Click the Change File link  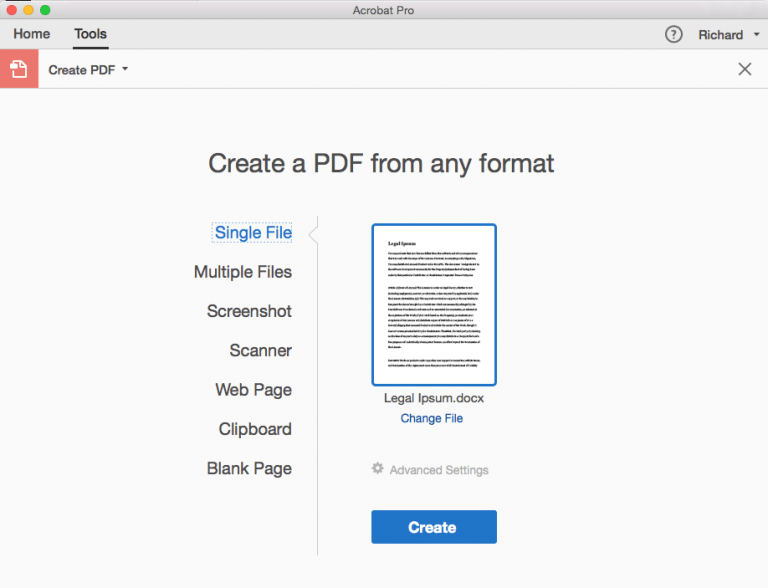pos(432,418)
